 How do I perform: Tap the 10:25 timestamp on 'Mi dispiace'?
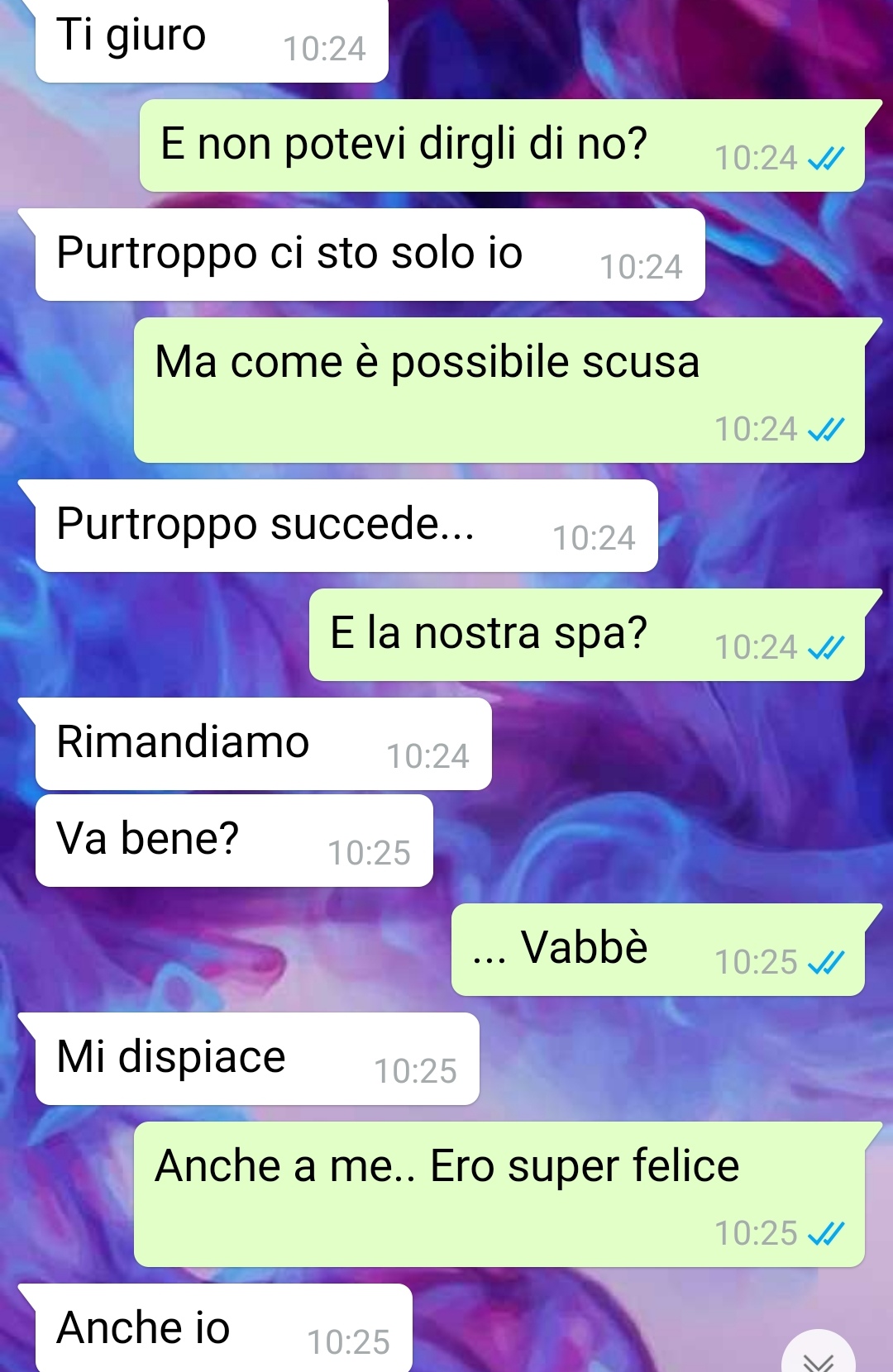click(x=415, y=1071)
